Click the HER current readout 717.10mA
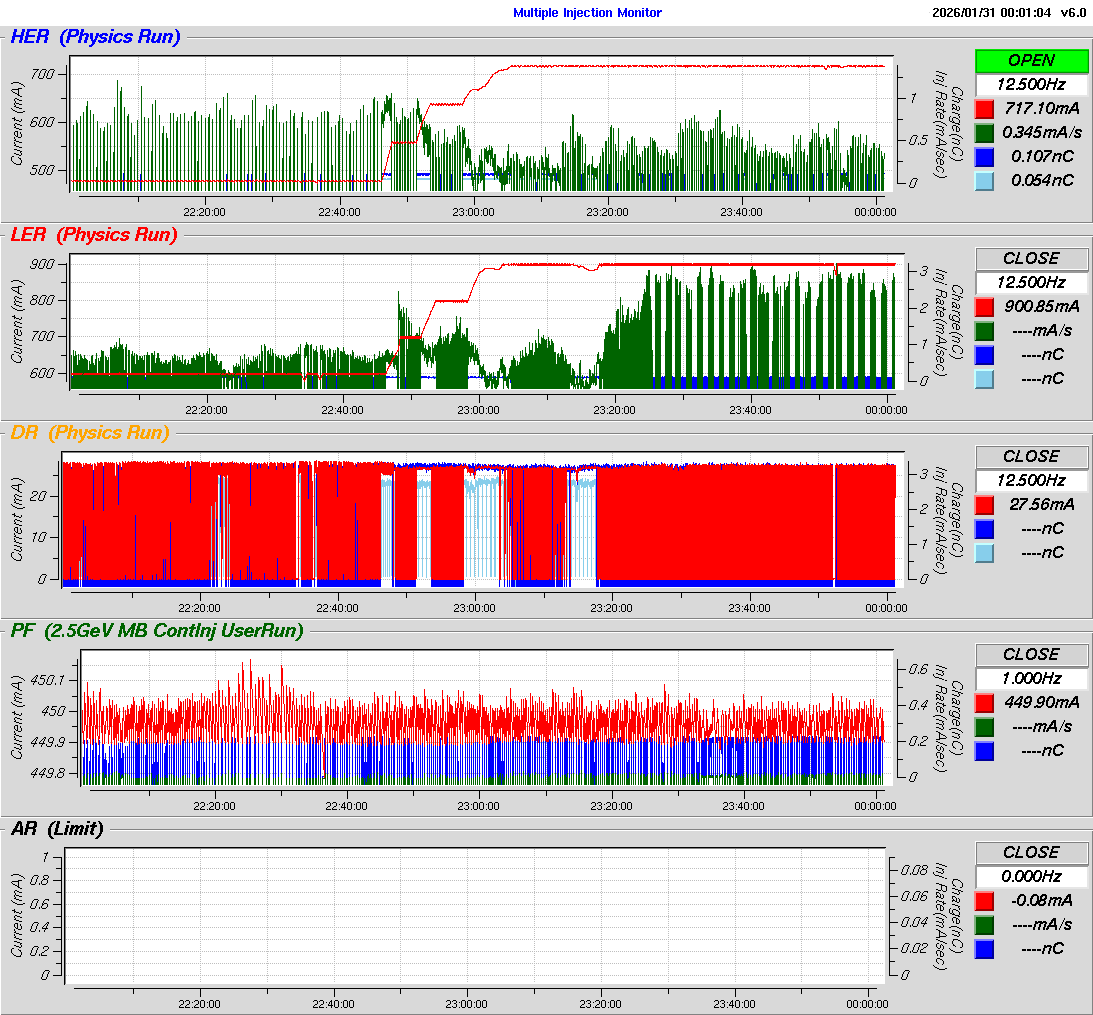1093x1015 pixels. coord(1044,109)
